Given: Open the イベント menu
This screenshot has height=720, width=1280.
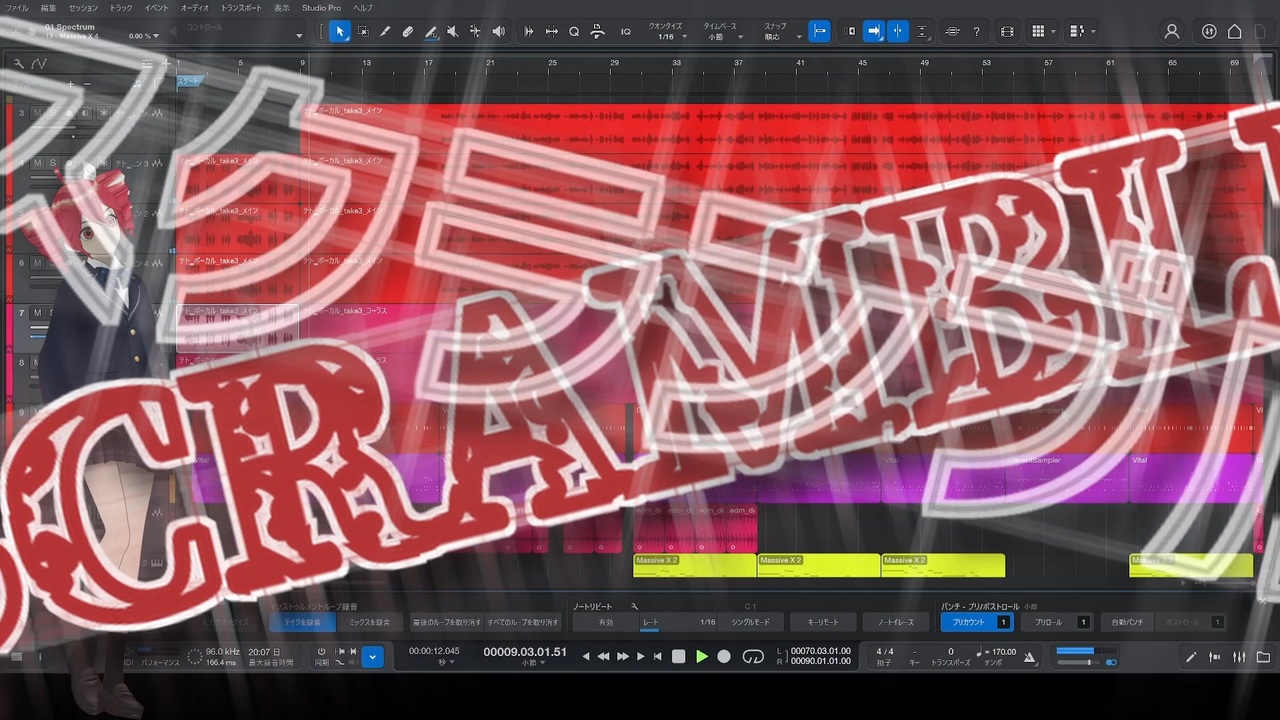Looking at the screenshot, I should pos(156,7).
